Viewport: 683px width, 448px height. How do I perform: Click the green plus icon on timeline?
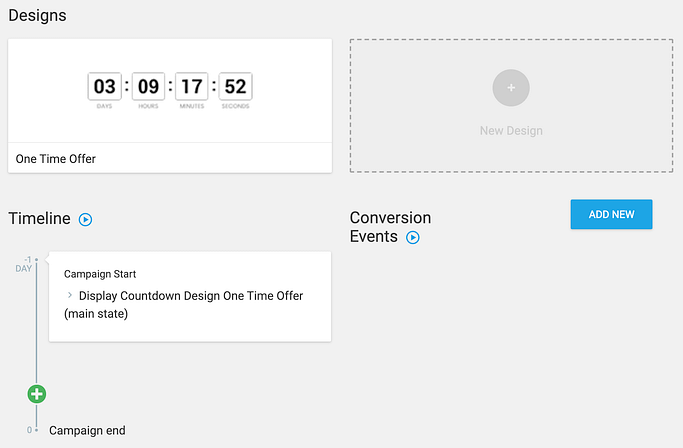click(x=37, y=394)
